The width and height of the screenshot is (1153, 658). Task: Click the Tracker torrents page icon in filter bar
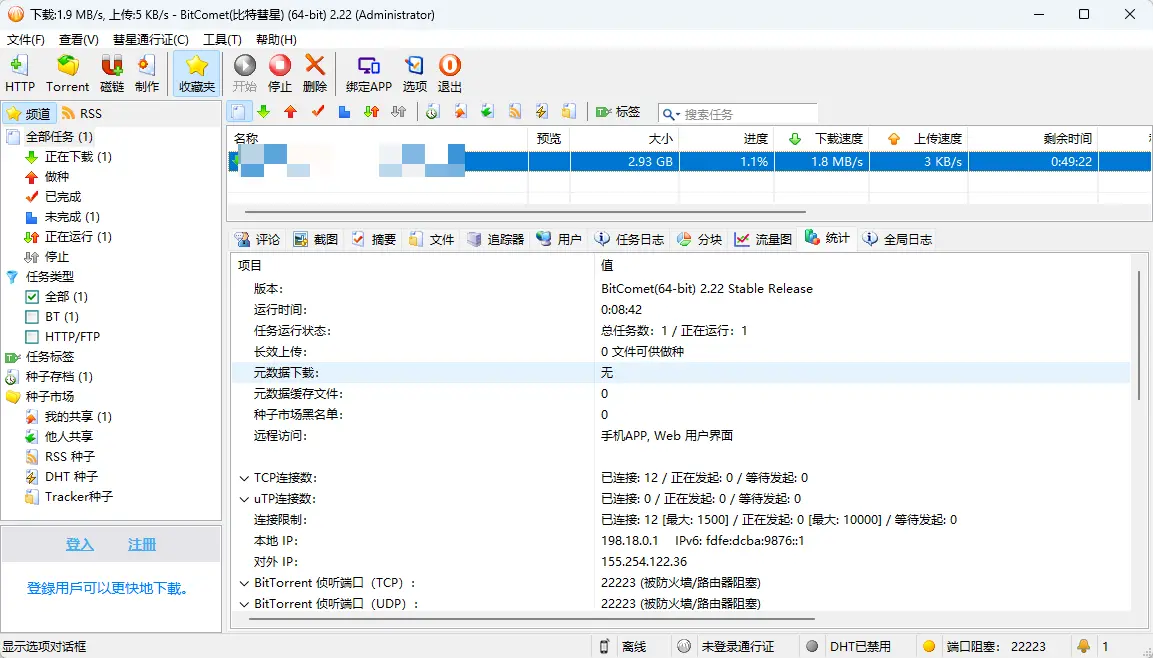pos(568,112)
